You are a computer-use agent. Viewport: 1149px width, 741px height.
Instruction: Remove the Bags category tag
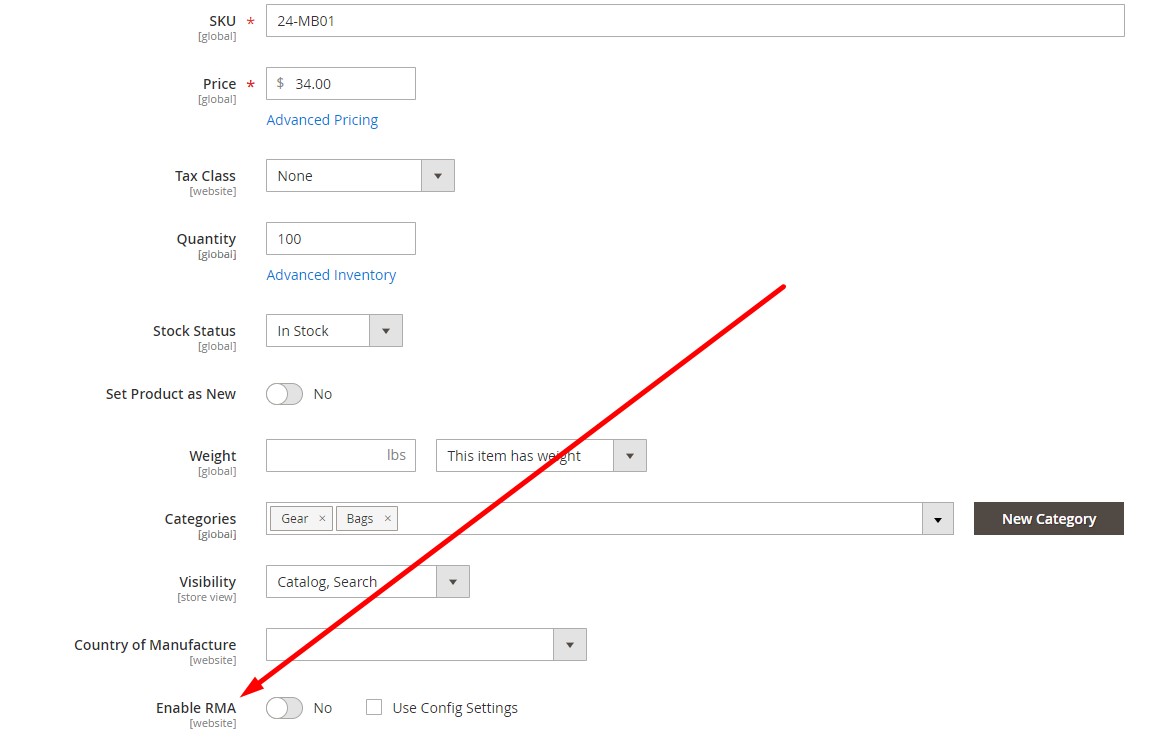(x=387, y=519)
